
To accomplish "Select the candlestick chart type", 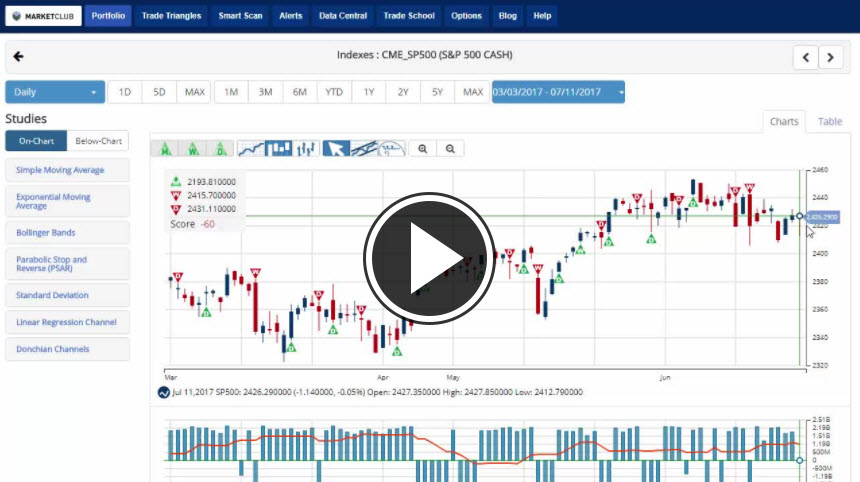I will 279,148.
